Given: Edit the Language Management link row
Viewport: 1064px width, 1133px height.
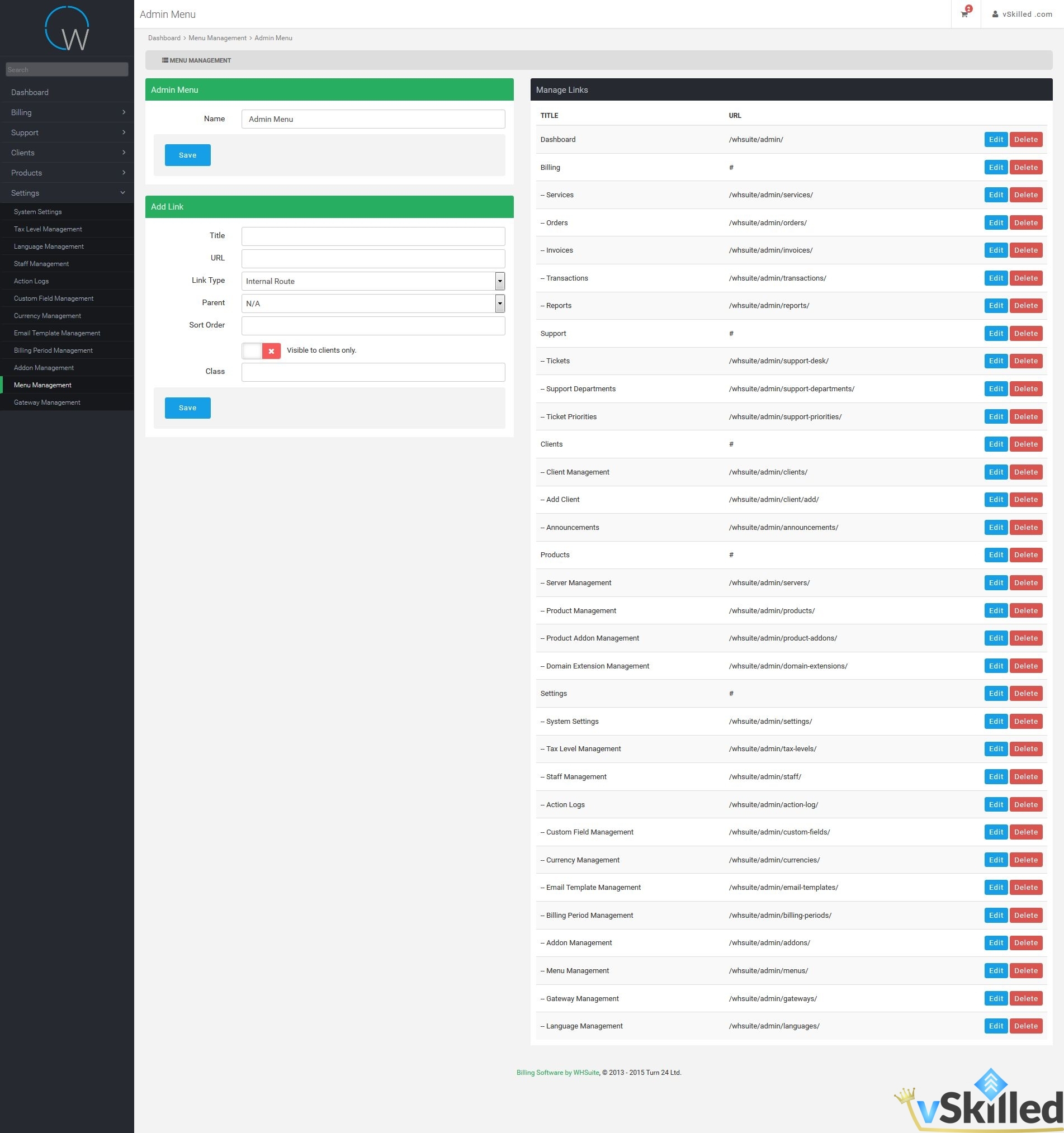Looking at the screenshot, I should 996,1026.
